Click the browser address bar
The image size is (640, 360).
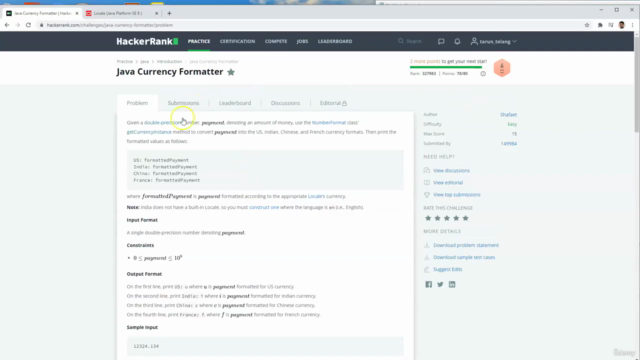coord(310,25)
